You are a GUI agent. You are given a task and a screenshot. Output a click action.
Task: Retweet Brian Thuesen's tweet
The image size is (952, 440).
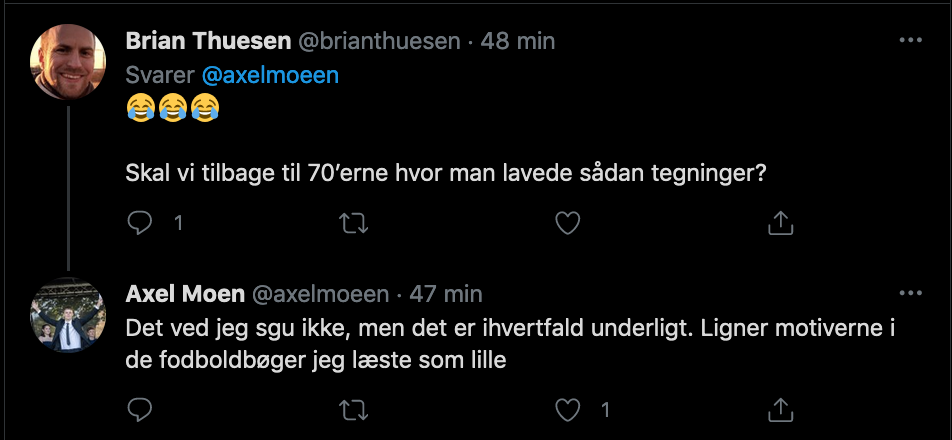(x=354, y=224)
